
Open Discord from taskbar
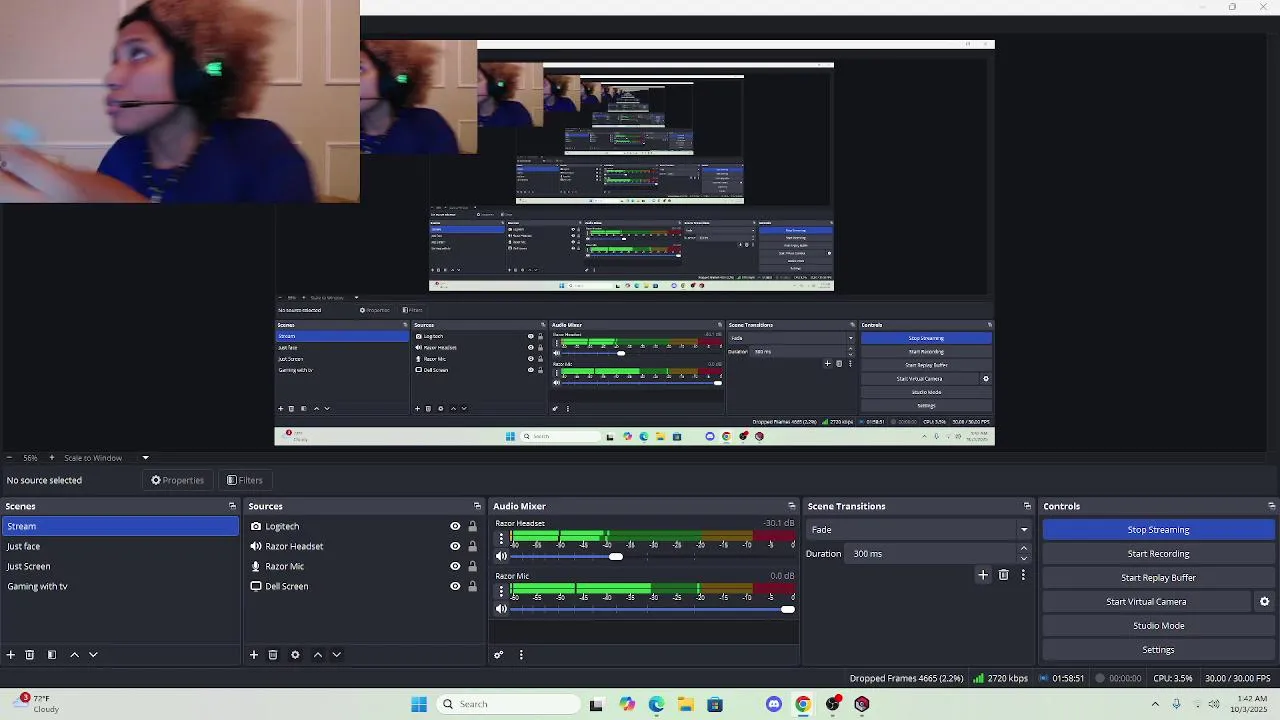773,704
